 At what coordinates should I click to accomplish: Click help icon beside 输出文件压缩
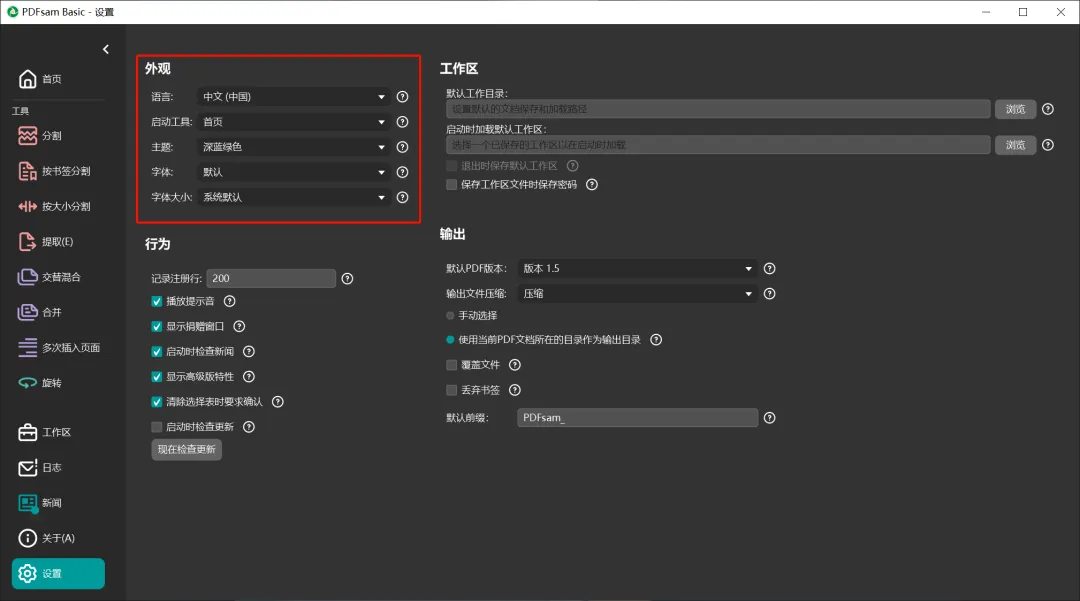tap(770, 294)
